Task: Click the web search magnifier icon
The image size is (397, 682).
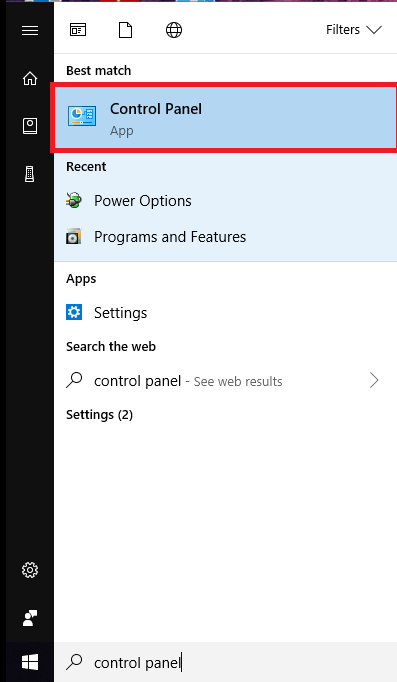Action: (x=74, y=380)
